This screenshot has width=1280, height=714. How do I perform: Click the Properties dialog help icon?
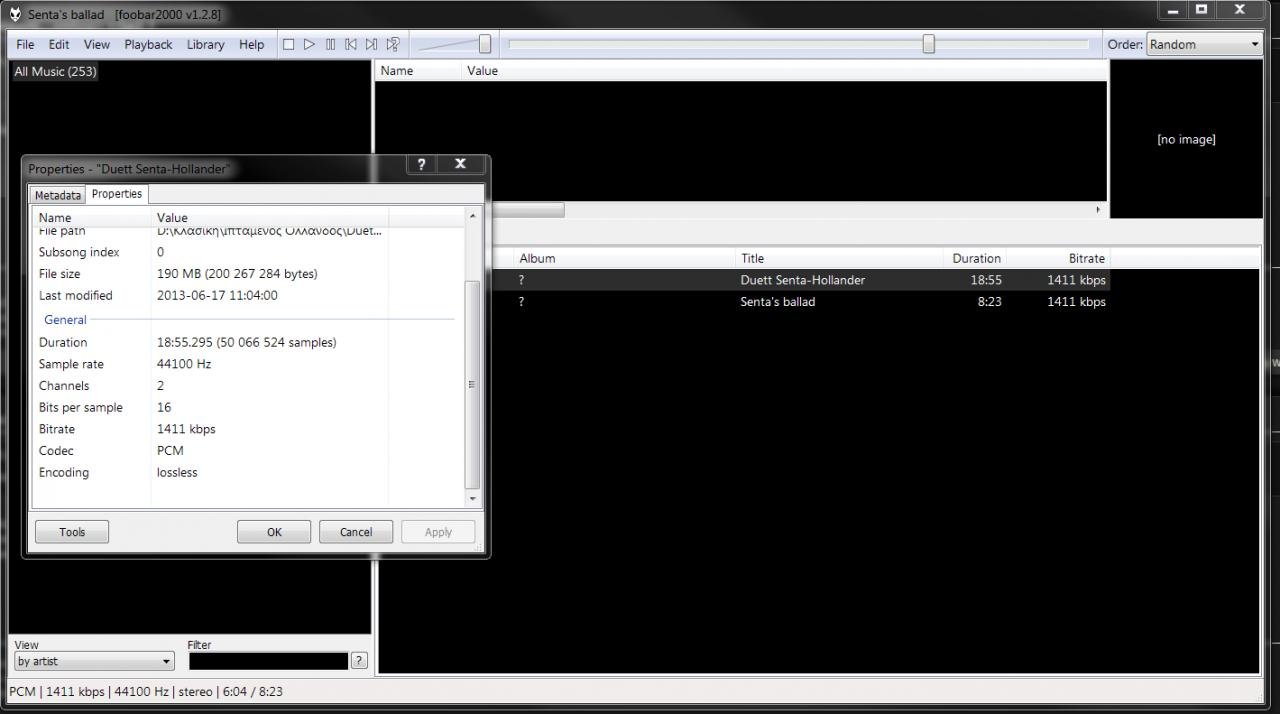pos(421,165)
